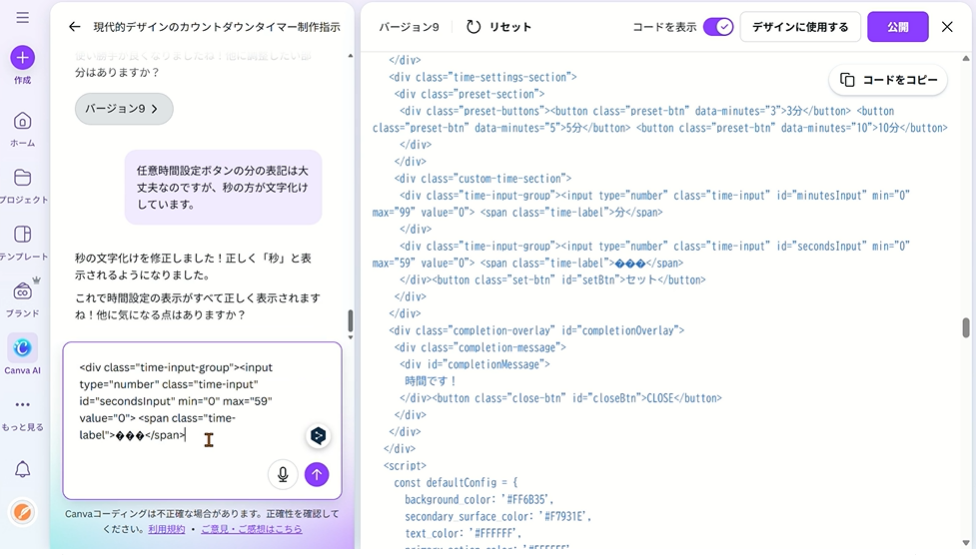Click the code panel scrollbar thumb
The height and width of the screenshot is (555, 976).
click(x=966, y=327)
